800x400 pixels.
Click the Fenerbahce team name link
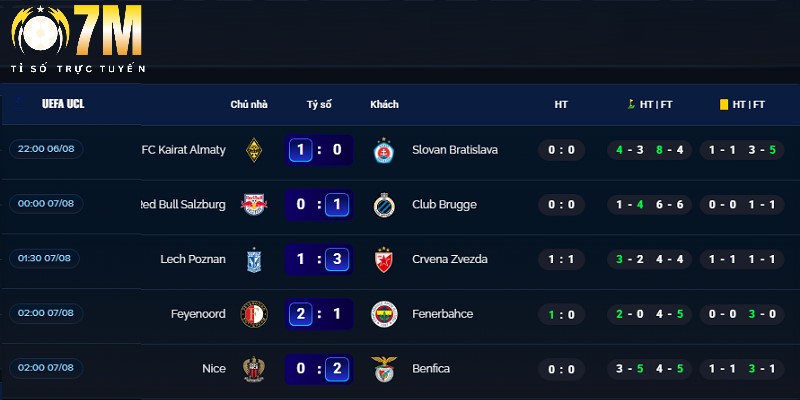pyautogui.click(x=442, y=314)
